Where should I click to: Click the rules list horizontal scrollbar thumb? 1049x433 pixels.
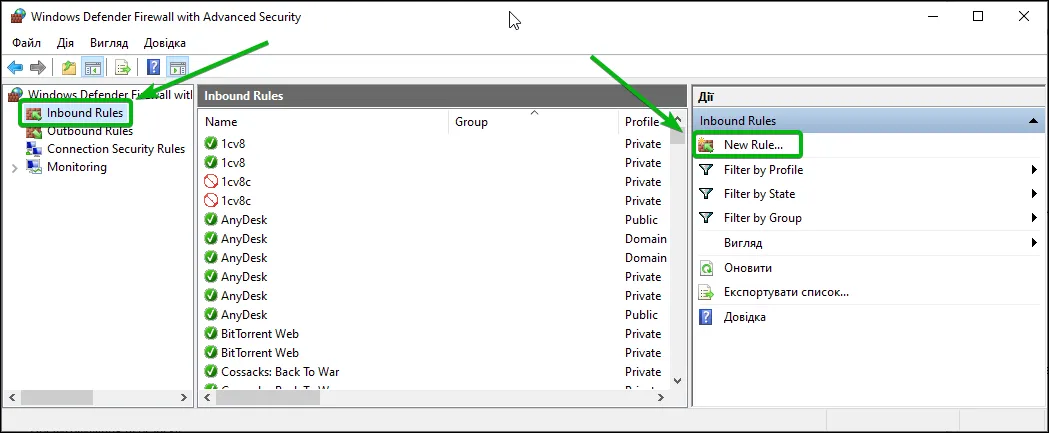coord(268,398)
